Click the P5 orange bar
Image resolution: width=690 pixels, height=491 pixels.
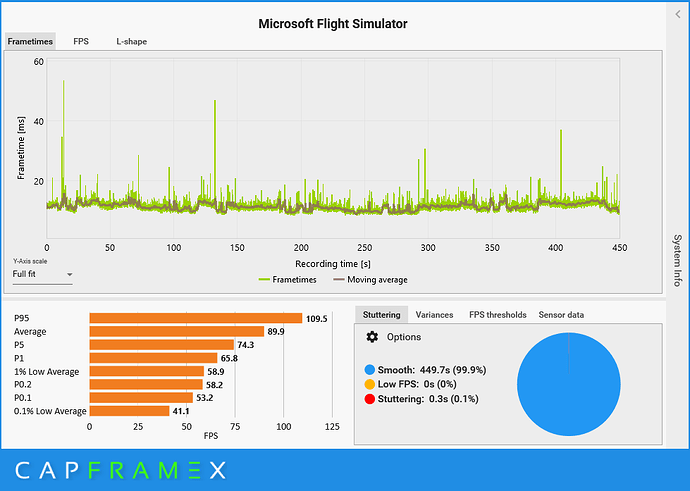click(x=161, y=344)
